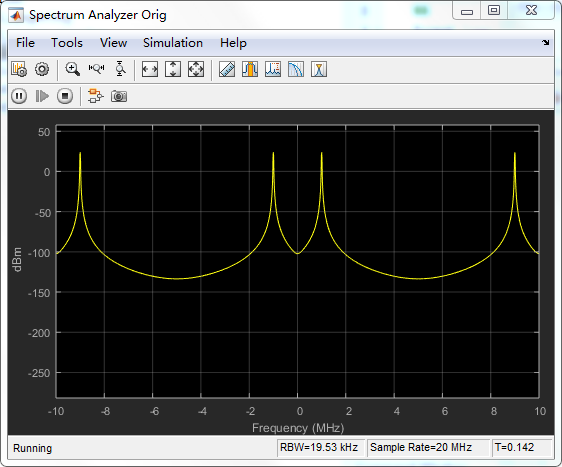Image resolution: width=562 pixels, height=467 pixels.
Task: Click x-axis tick label -10
Action: coord(56,411)
